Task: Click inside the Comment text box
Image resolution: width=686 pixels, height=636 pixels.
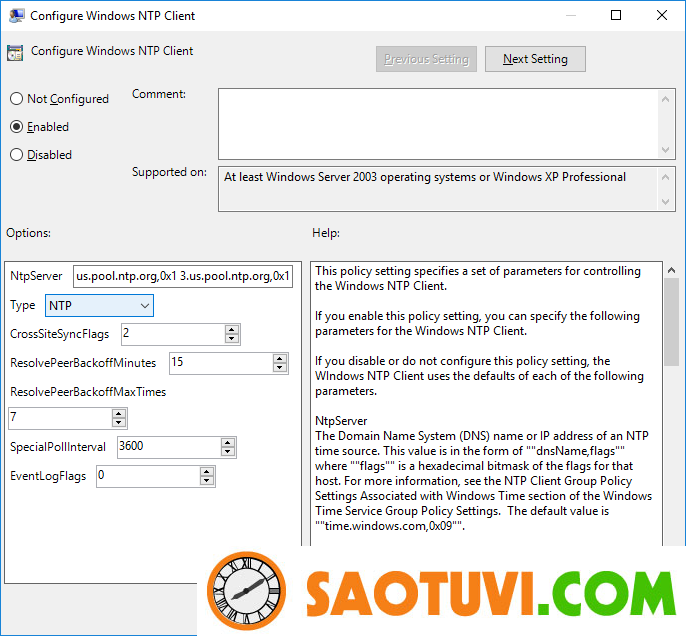Action: tap(438, 124)
